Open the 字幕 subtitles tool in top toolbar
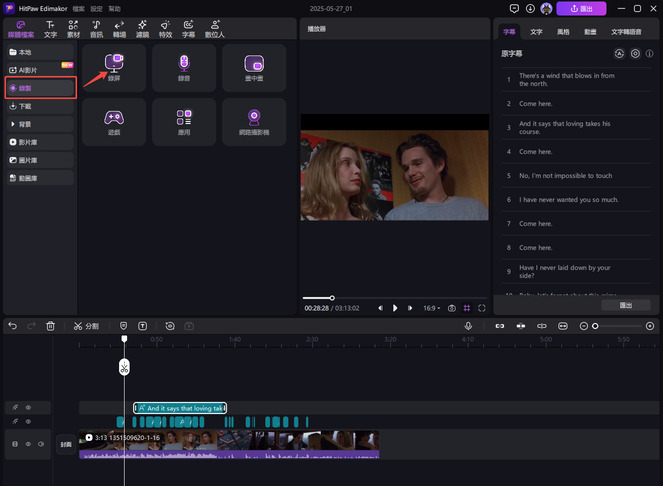This screenshot has width=663, height=486. click(188, 29)
